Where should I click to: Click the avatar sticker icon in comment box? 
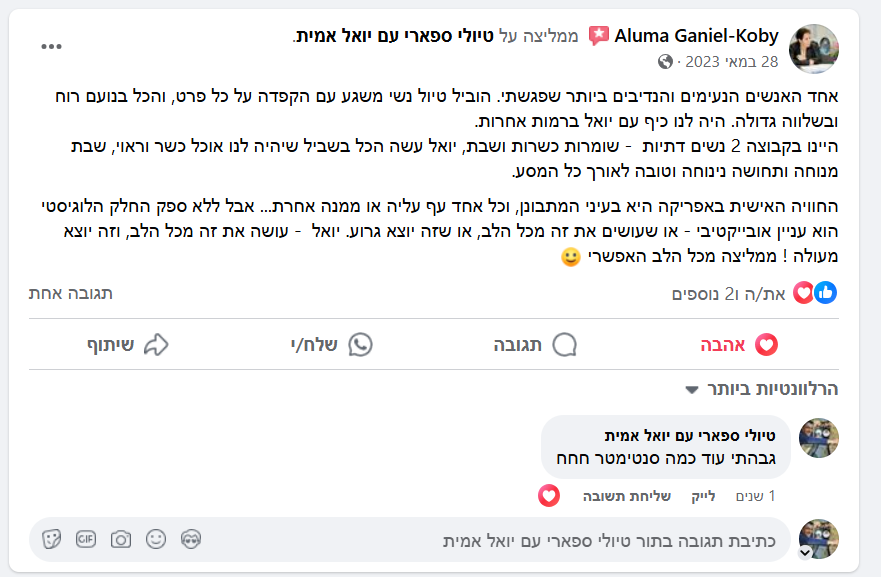coord(191,539)
